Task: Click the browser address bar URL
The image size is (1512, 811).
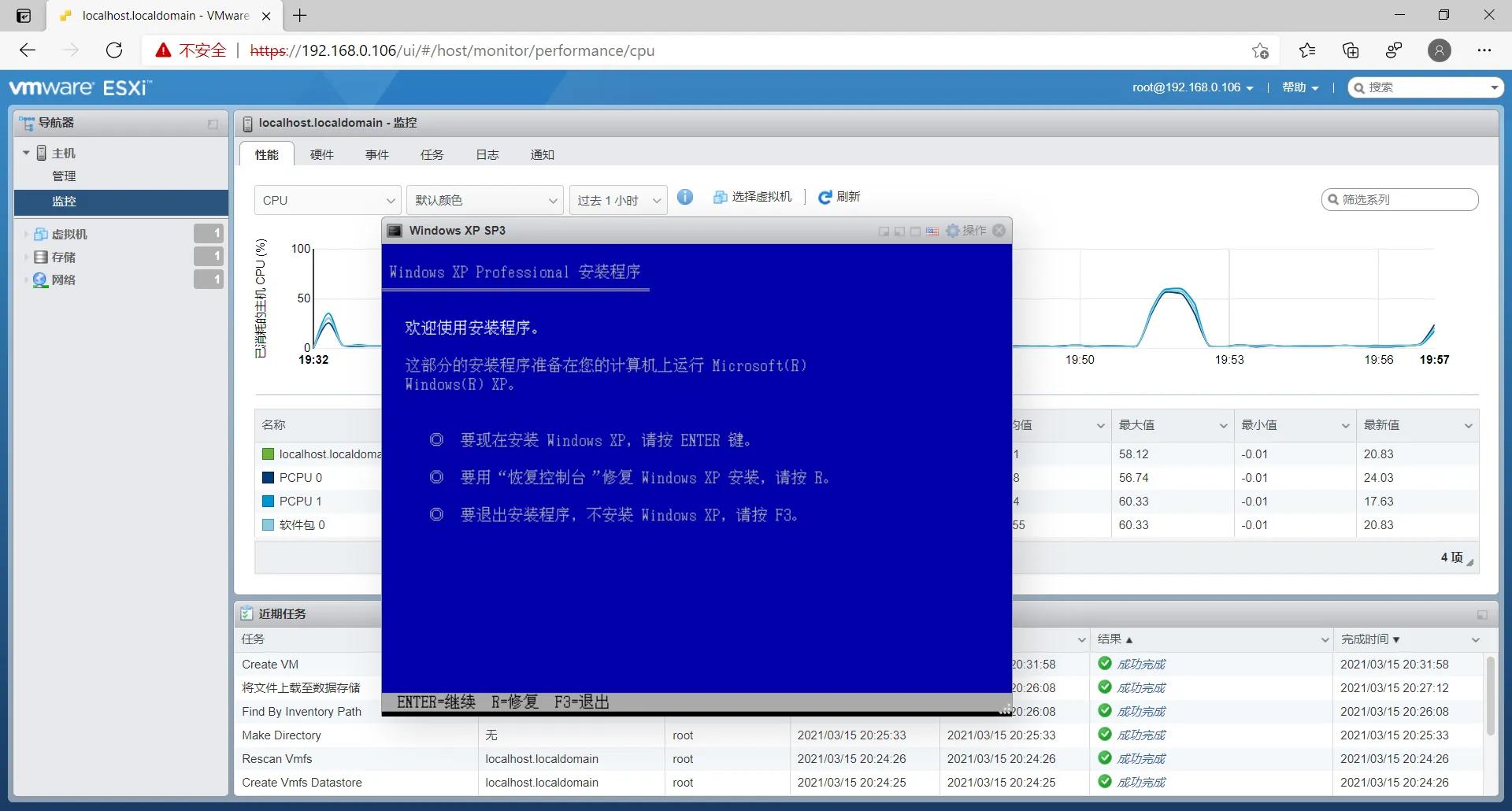Action: coord(452,50)
